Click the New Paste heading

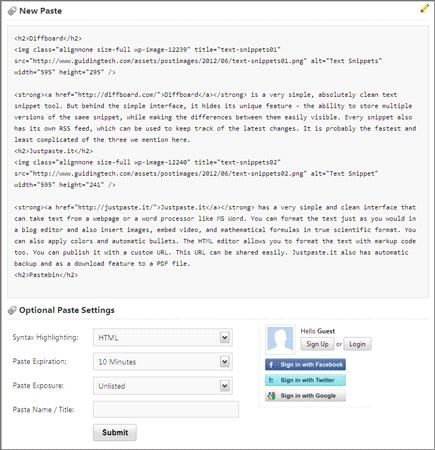(40, 11)
